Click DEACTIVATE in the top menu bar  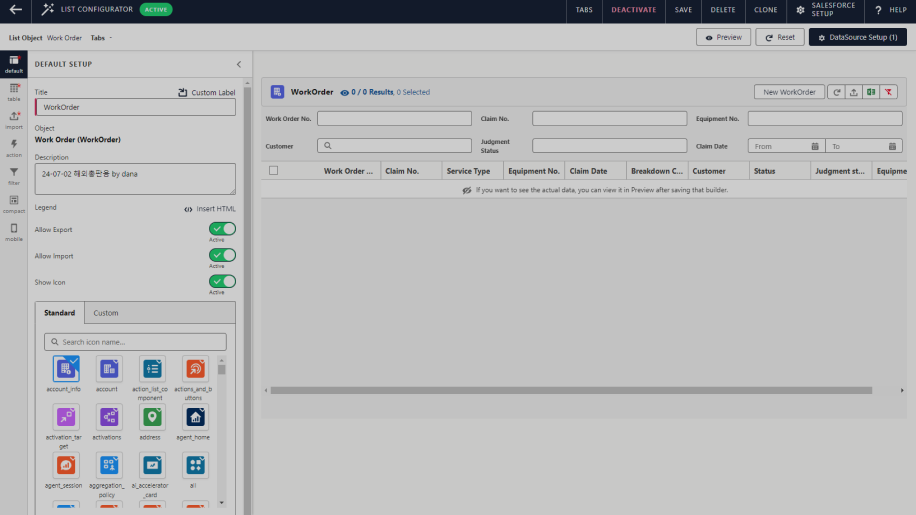coord(634,10)
